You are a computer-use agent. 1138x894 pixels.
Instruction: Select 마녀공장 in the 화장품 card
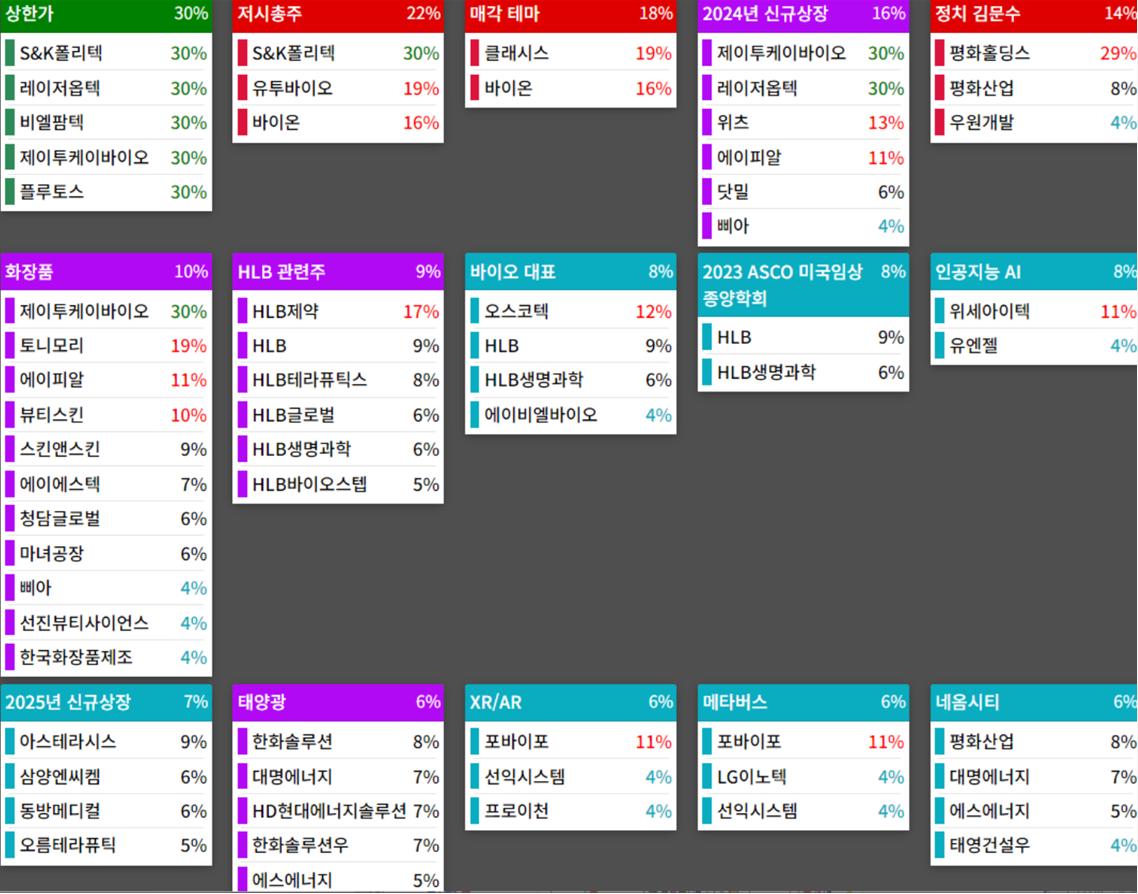(x=106, y=554)
